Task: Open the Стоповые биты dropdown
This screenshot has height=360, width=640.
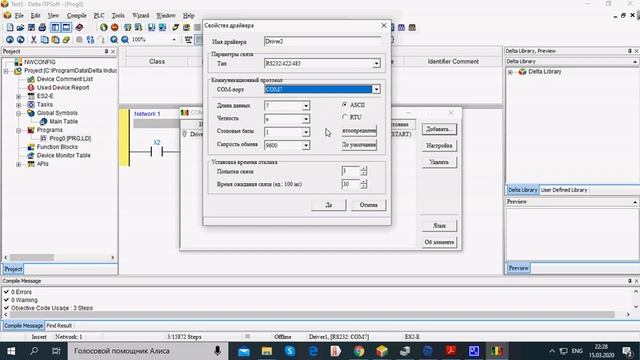Action: pyautogui.click(x=306, y=132)
